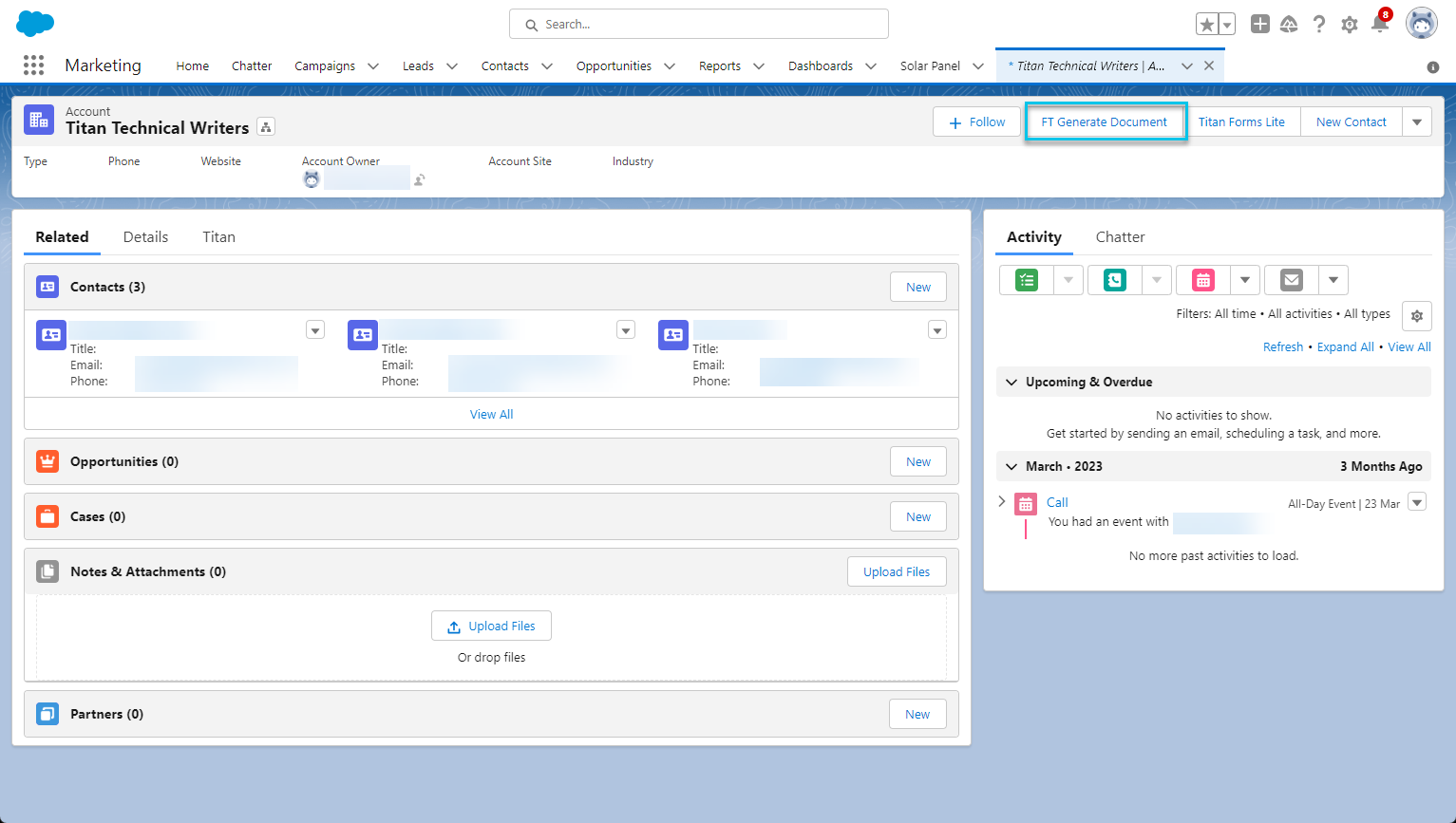Go to the Home nav tab
Image resolution: width=1456 pixels, height=823 pixels.
[x=192, y=65]
